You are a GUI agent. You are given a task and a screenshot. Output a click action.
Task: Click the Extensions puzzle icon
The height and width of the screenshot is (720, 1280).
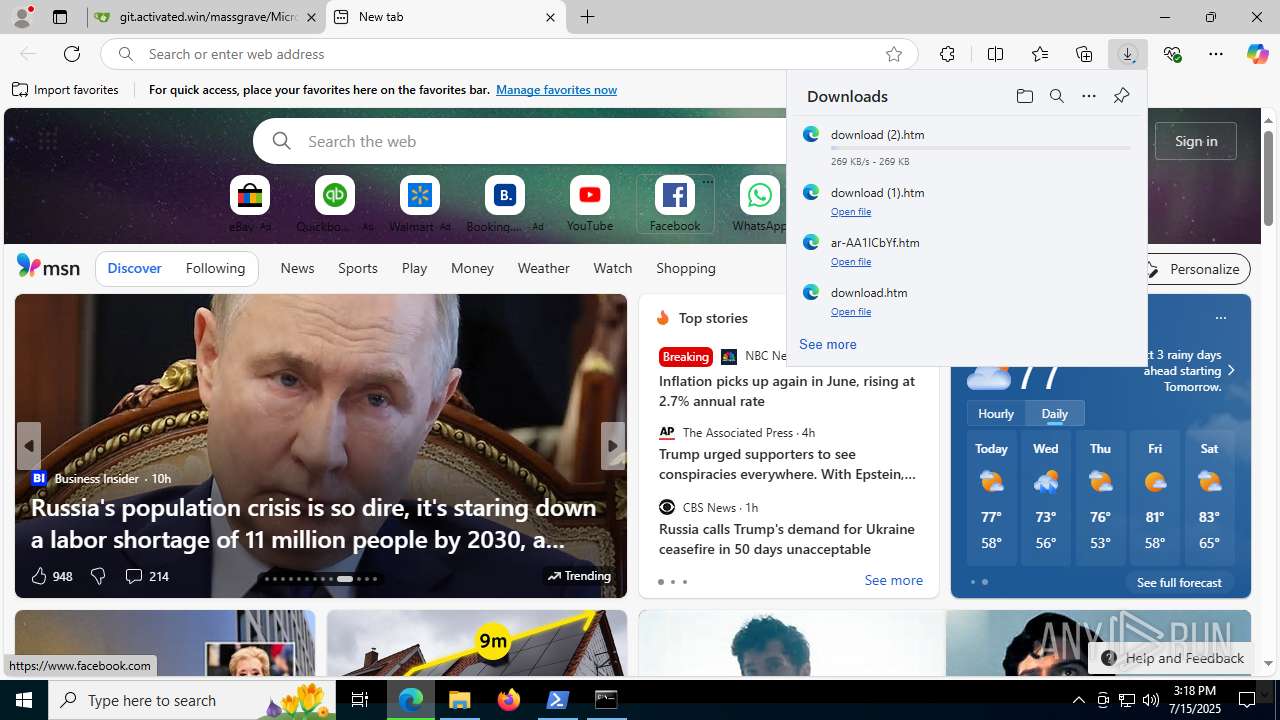pos(947,54)
